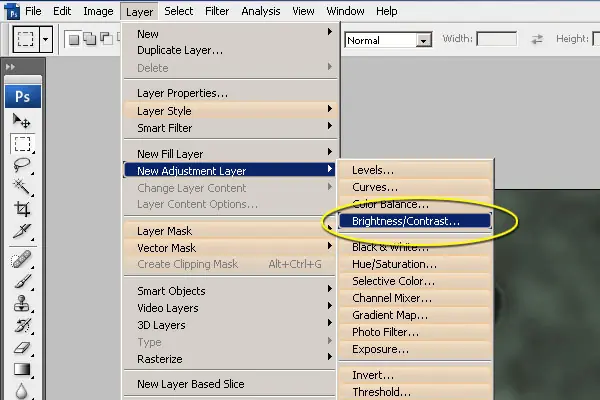Close the open Layer menu
Screen dimensions: 600x400
[x=139, y=11]
